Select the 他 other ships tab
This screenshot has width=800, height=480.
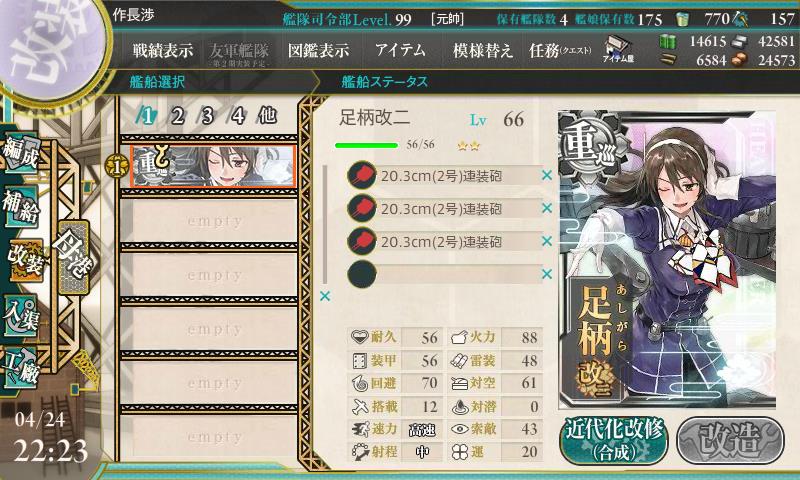tap(267, 116)
